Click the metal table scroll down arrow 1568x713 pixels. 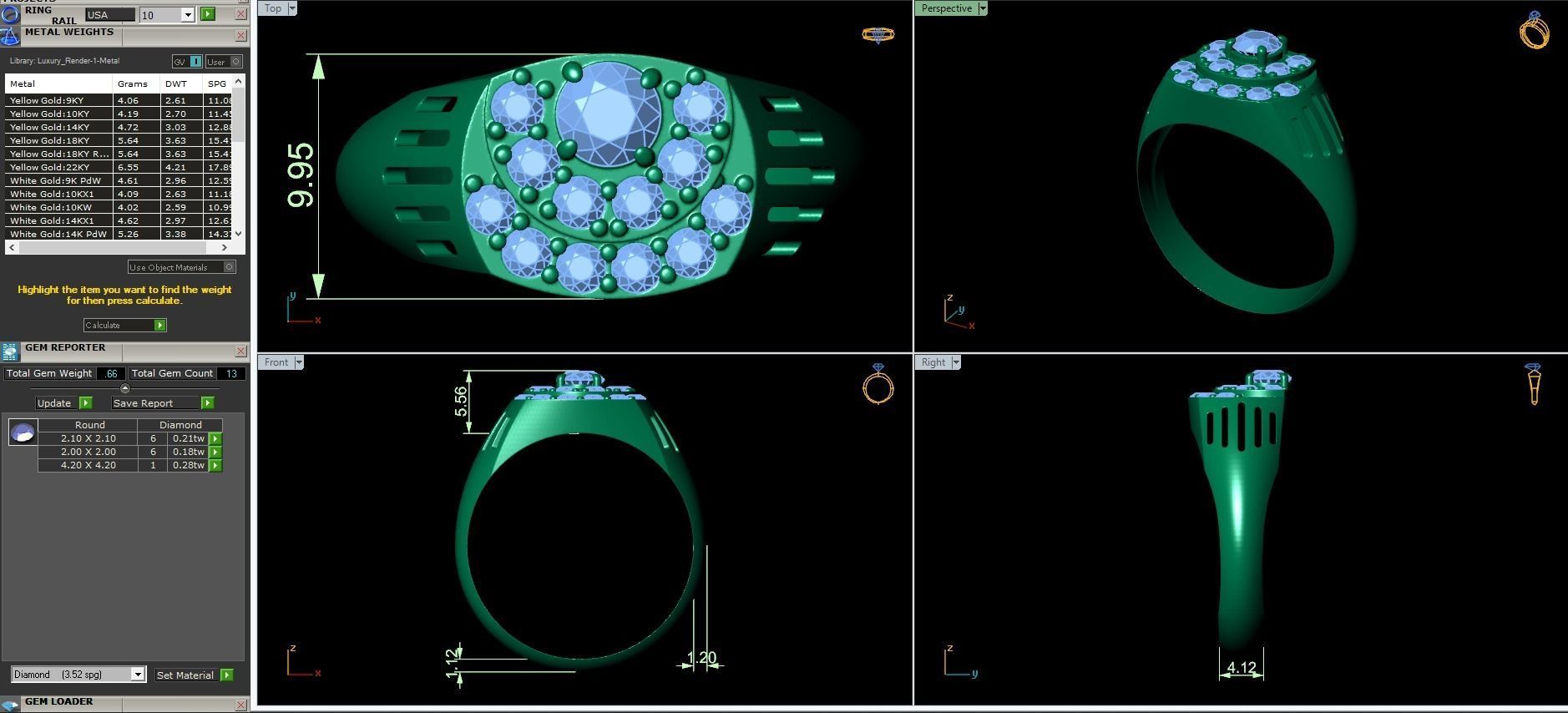pos(239,234)
